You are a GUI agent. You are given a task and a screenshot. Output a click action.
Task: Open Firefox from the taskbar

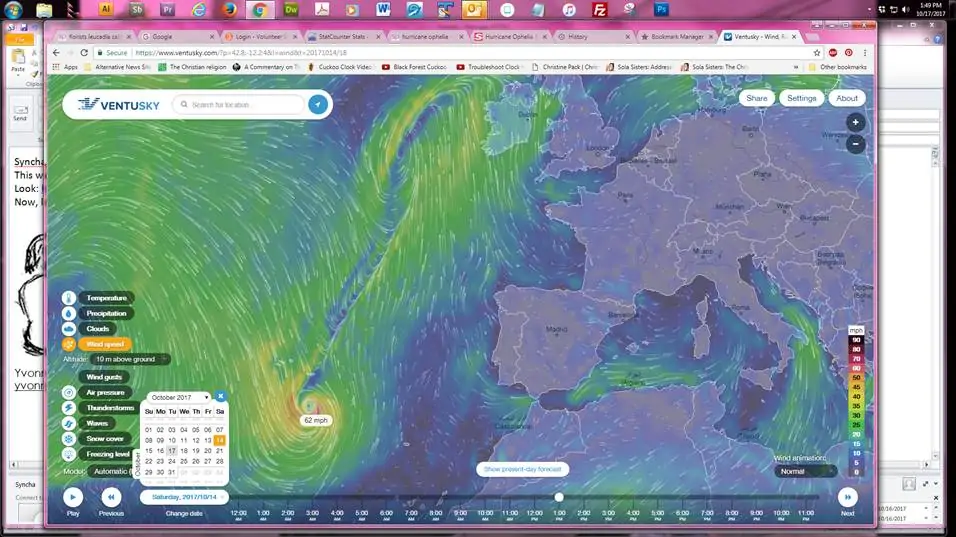point(229,9)
